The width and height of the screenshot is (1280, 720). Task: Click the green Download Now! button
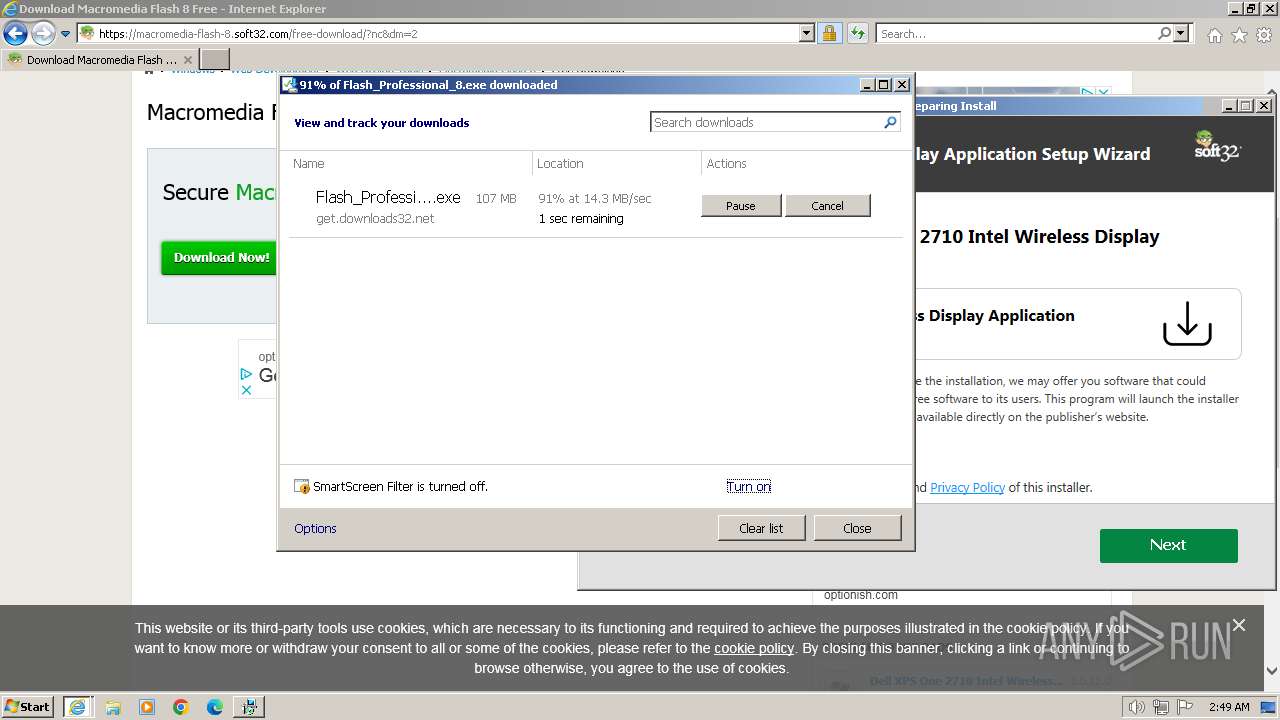point(220,257)
